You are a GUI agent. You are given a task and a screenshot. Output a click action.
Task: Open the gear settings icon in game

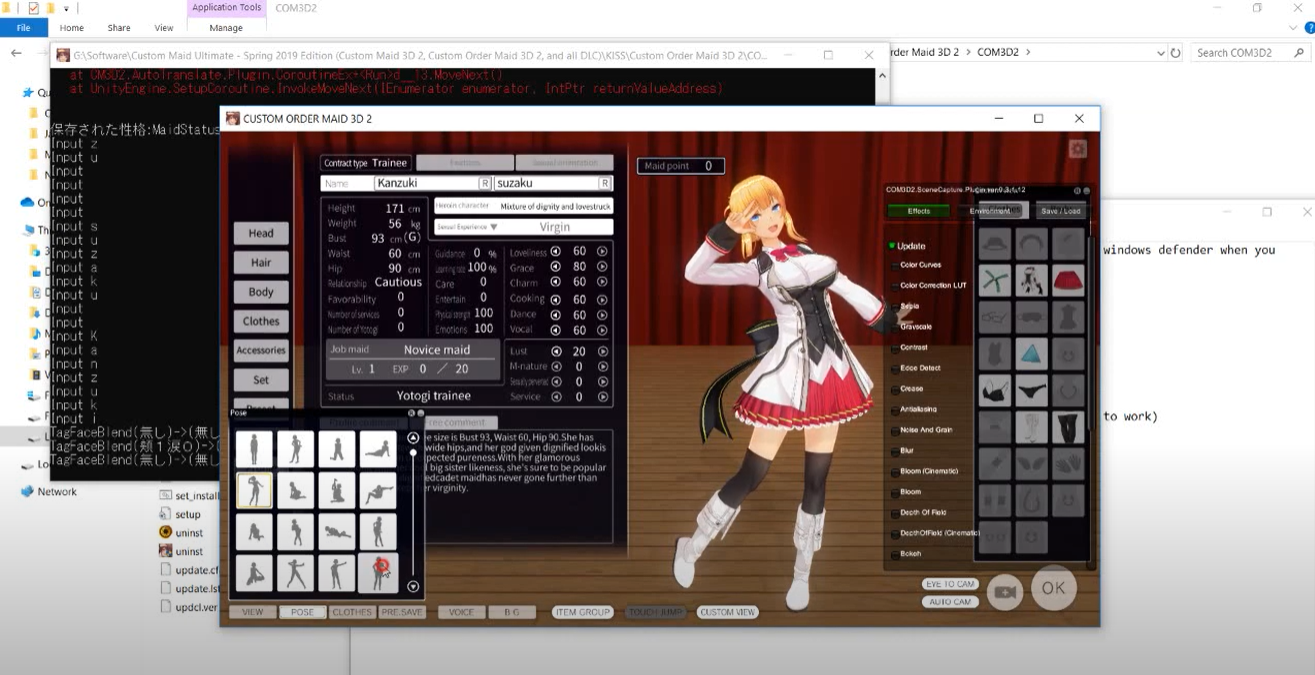[x=1077, y=149]
